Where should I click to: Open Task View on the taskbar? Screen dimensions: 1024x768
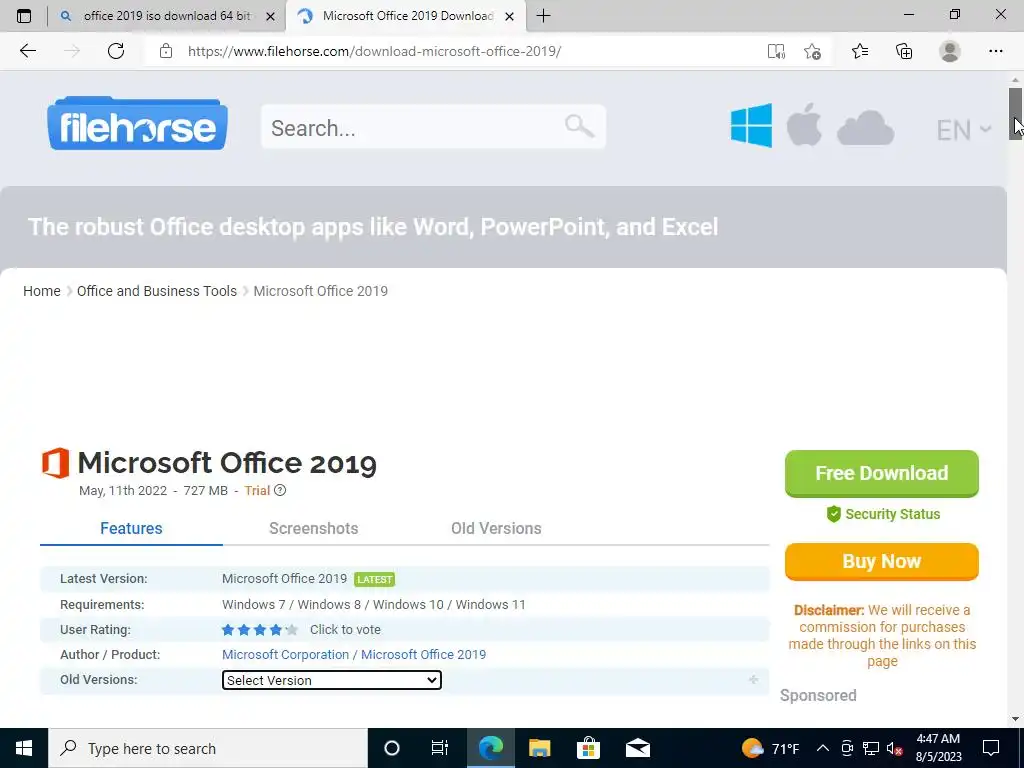(x=440, y=748)
